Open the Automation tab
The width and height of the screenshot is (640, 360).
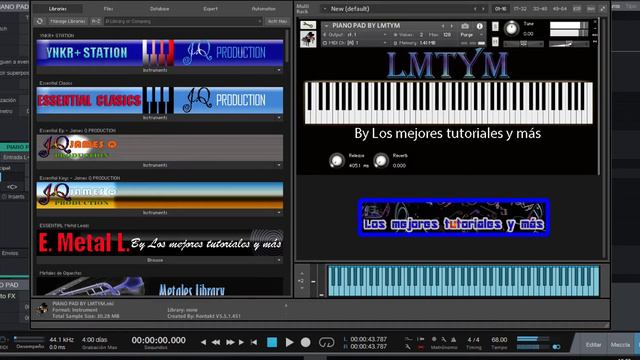coord(263,9)
